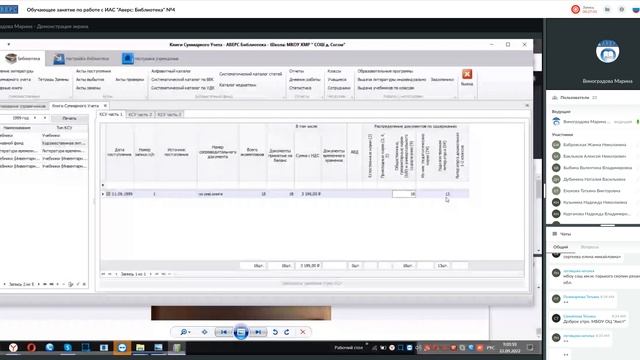Open Классы in ribbon
This screenshot has height=360, width=640.
click(334, 71)
